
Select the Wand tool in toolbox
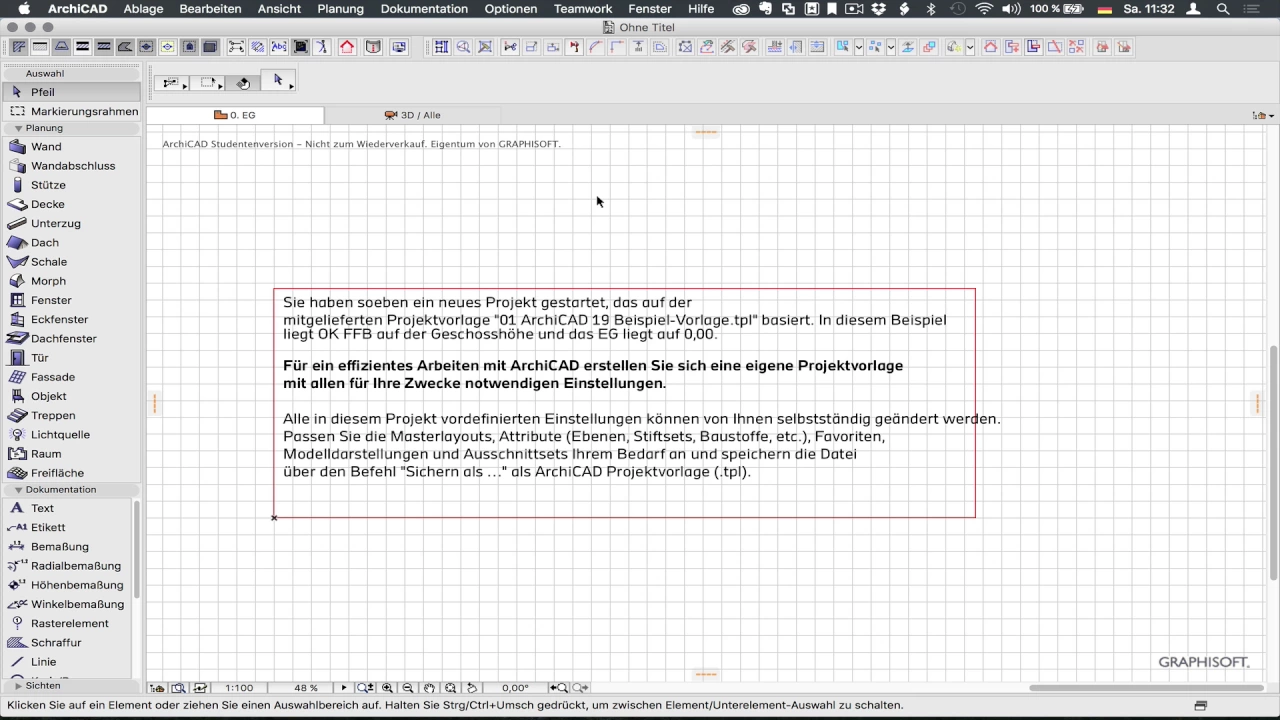(x=70, y=147)
